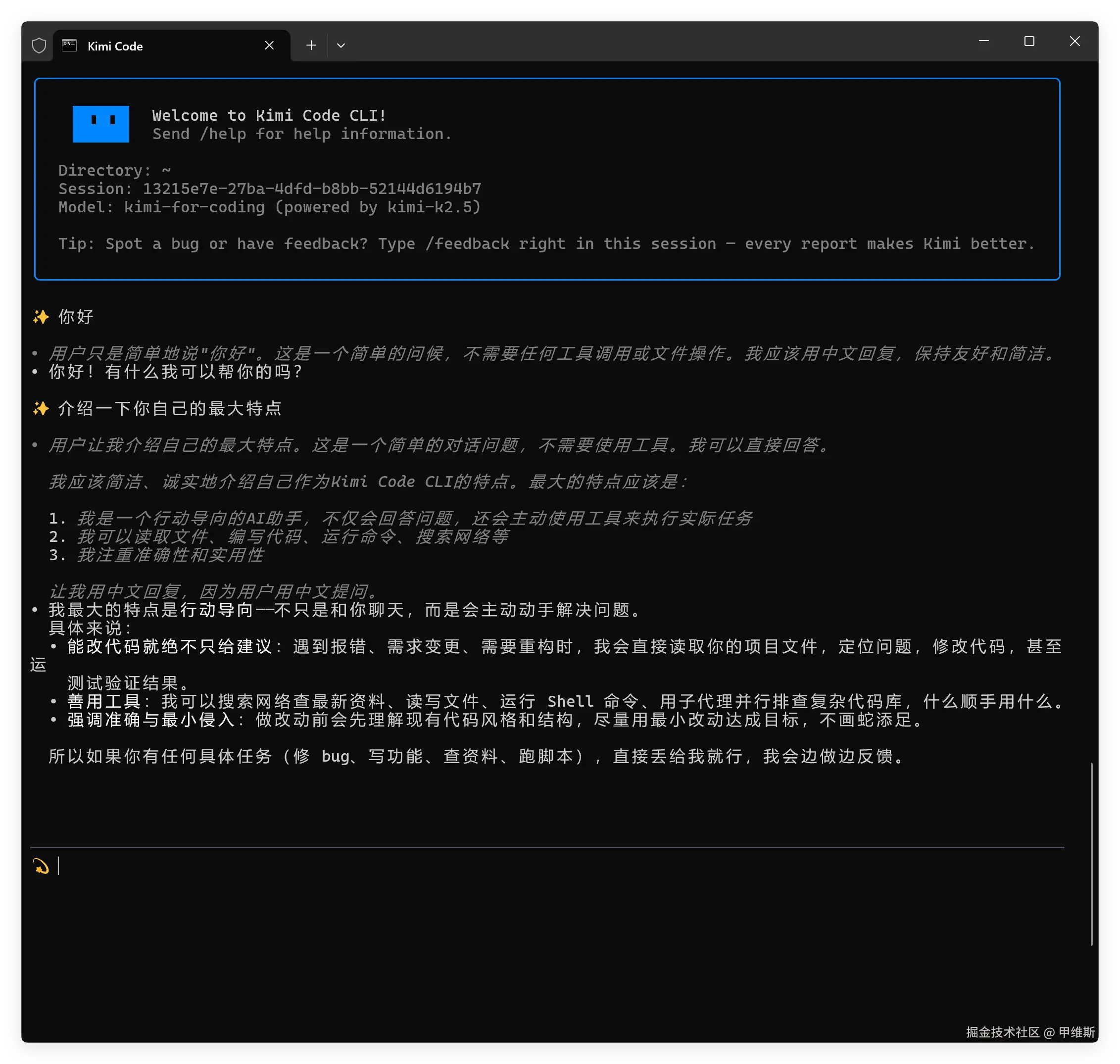Click the terminal icon on Kimi Code tab

pyautogui.click(x=69, y=46)
